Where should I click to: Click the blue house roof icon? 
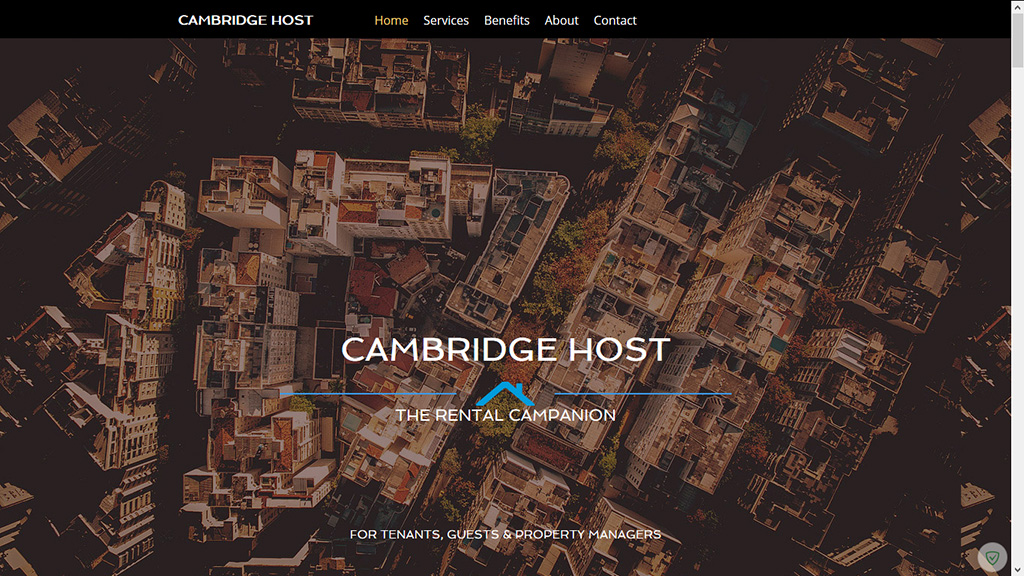505,394
